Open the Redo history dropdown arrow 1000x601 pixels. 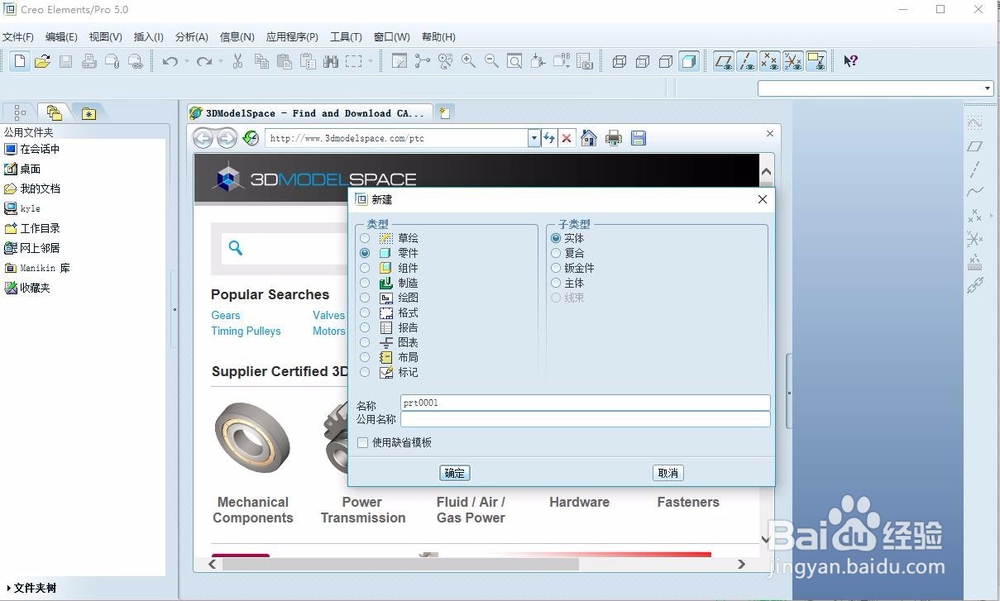click(221, 61)
